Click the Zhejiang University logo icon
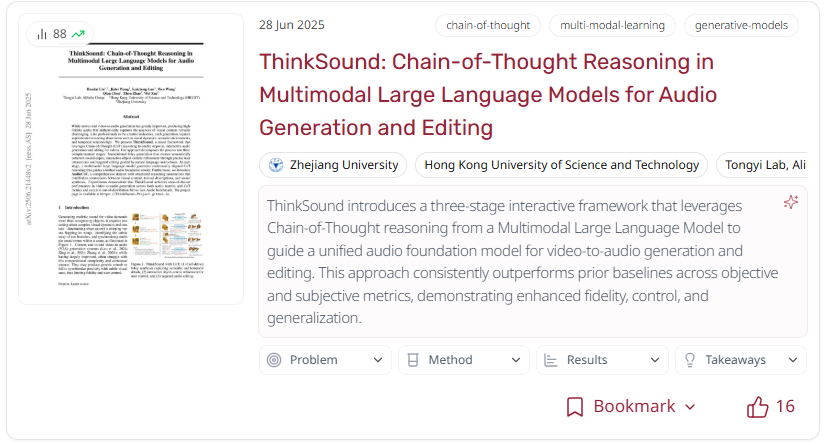The width and height of the screenshot is (825, 445). pyautogui.click(x=274, y=165)
